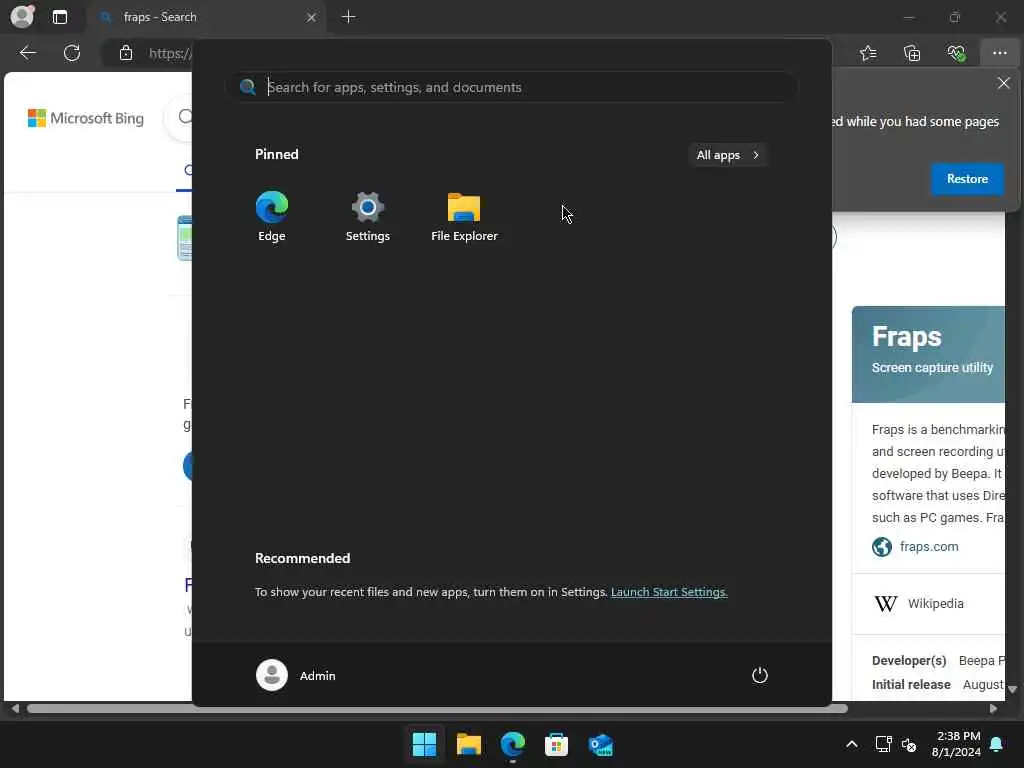
Task: Open the Edge Collections icon
Action: pyautogui.click(x=912, y=53)
